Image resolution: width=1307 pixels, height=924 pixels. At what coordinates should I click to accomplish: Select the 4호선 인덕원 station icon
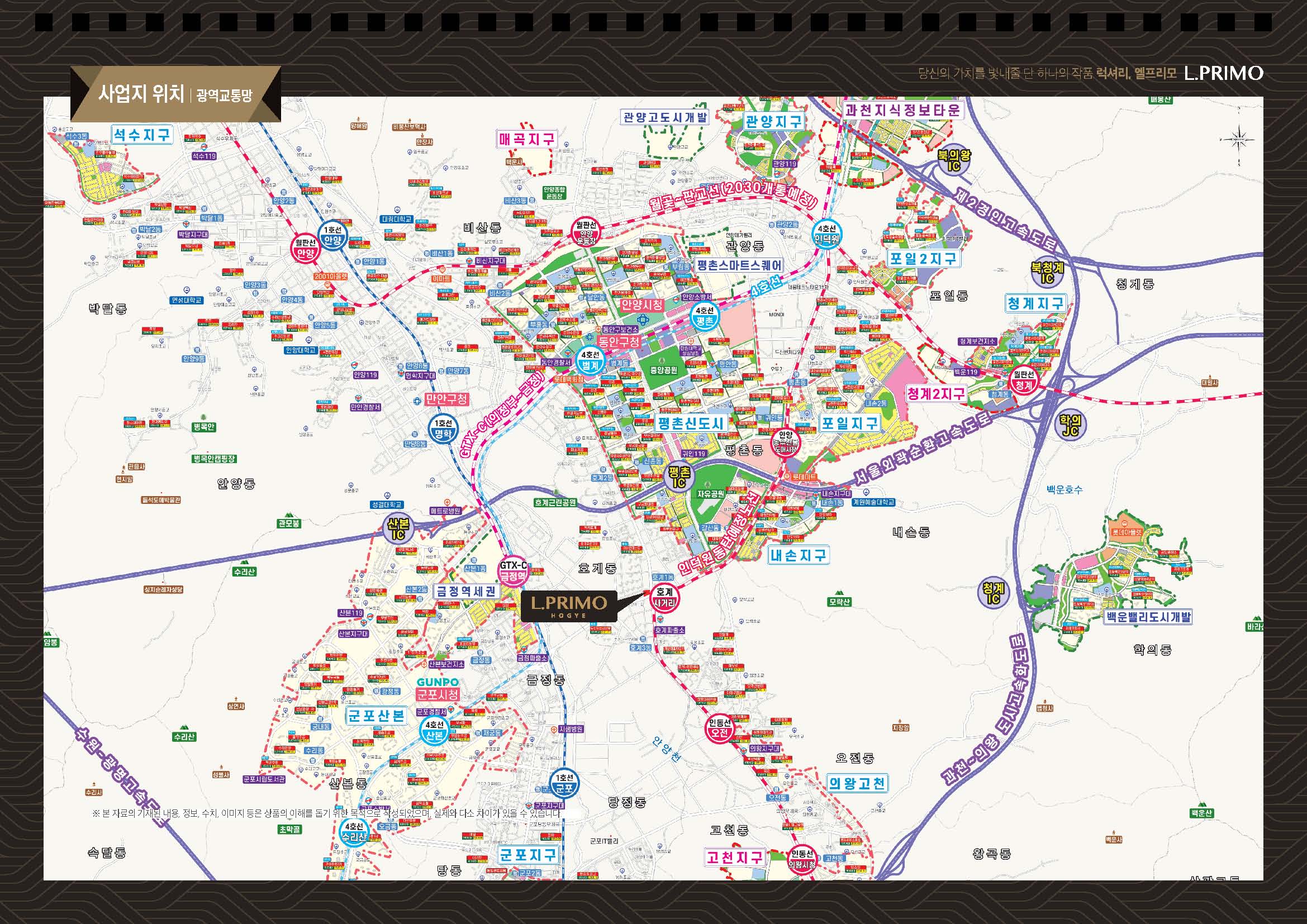(x=826, y=234)
